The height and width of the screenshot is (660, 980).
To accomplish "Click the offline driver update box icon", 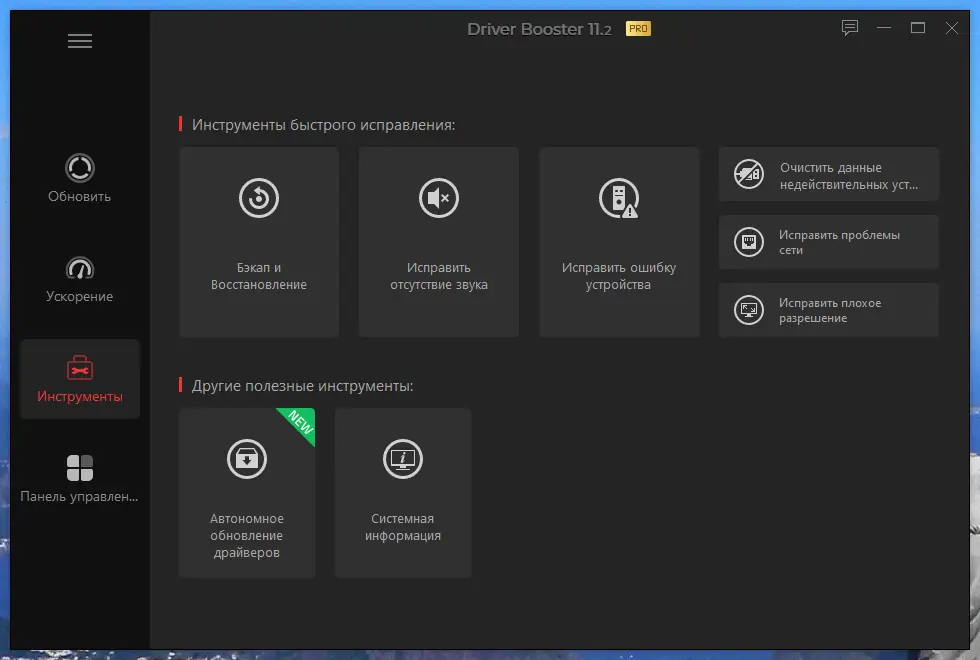I will (x=247, y=459).
